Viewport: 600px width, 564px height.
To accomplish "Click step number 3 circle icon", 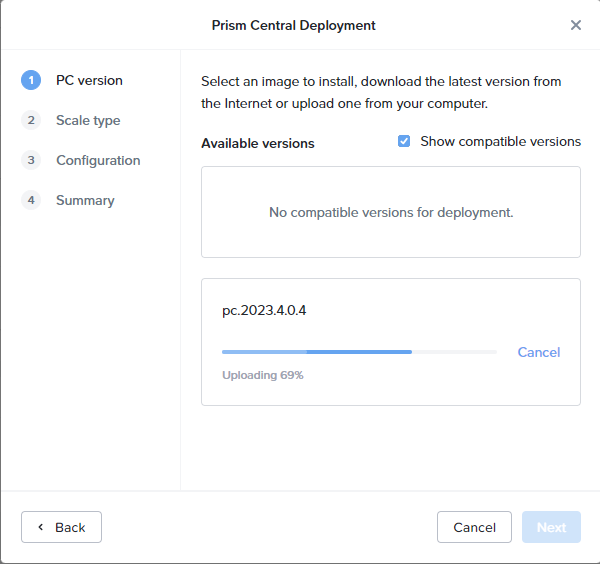I will tap(31, 160).
